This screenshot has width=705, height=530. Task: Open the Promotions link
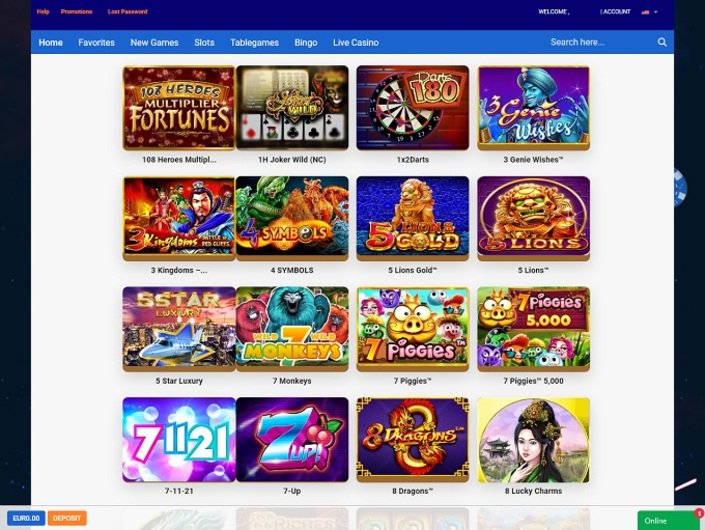tap(76, 12)
